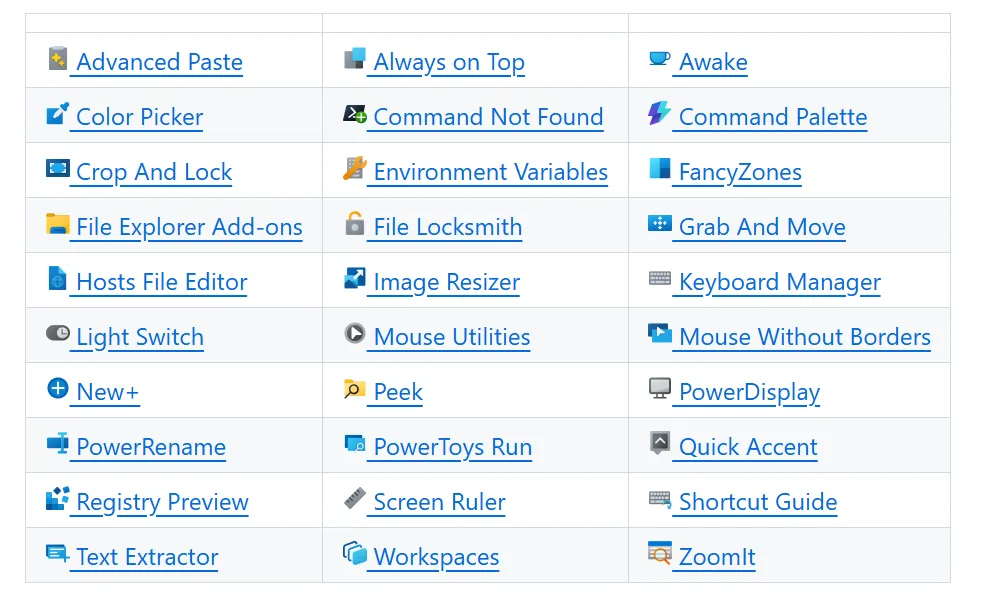Click the Environment Variables wrench icon
Image resolution: width=1005 pixels, height=603 pixels.
point(354,169)
